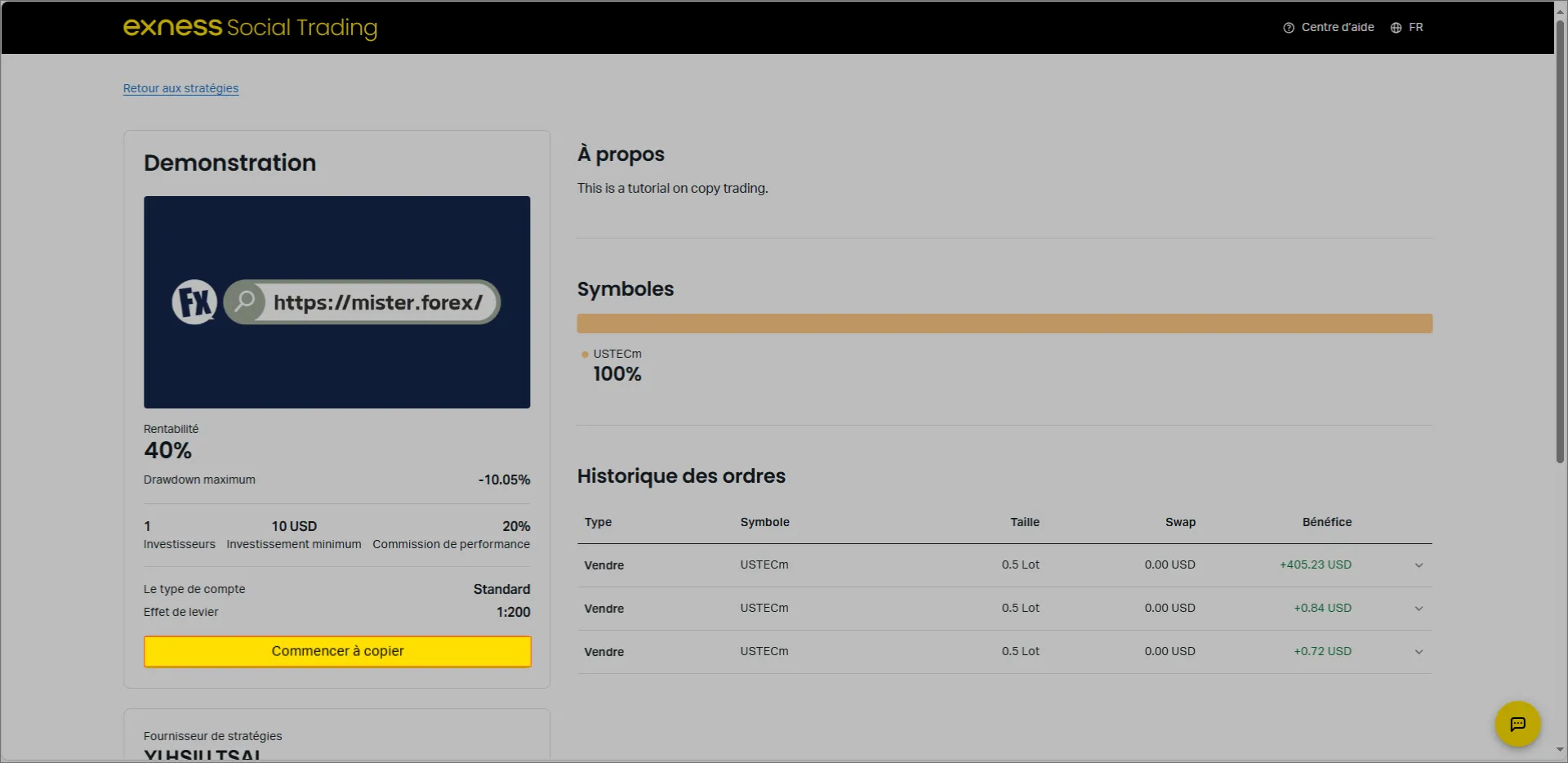
Task: Click the 20% performance commission value
Action: [516, 526]
